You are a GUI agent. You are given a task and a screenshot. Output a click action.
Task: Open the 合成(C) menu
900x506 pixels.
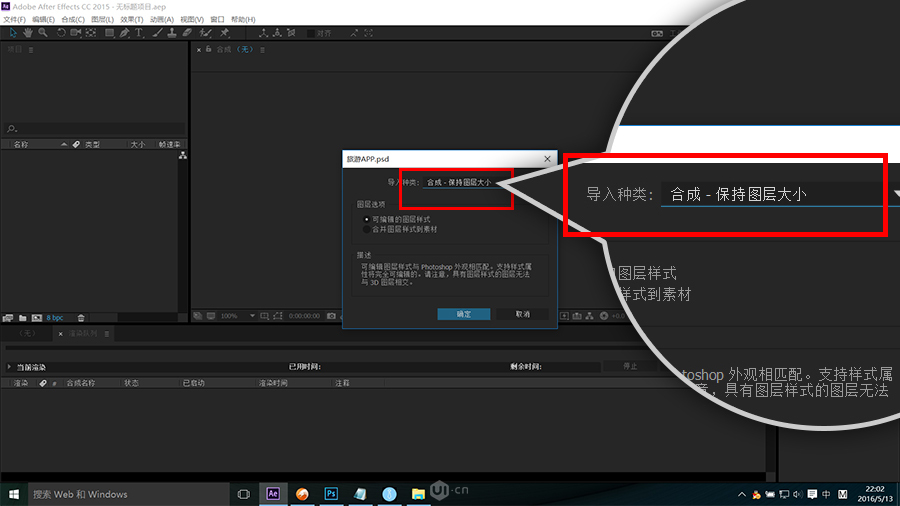click(74, 19)
